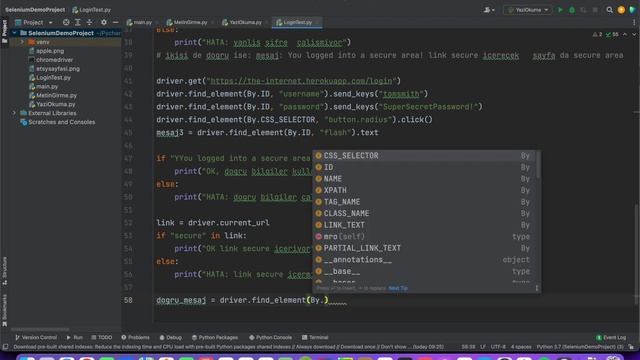Open the Problems tool window
Image resolution: width=640 pixels, height=360 pixels.
coord(136,338)
